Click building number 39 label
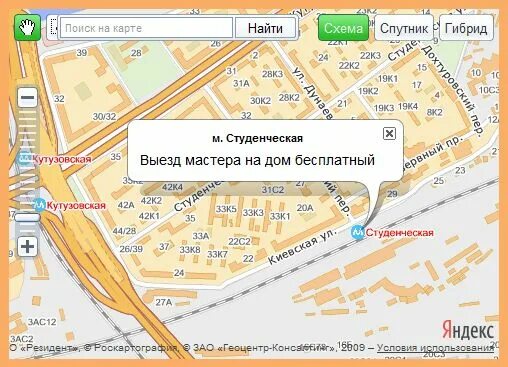508x367 pixels. pos(82,52)
